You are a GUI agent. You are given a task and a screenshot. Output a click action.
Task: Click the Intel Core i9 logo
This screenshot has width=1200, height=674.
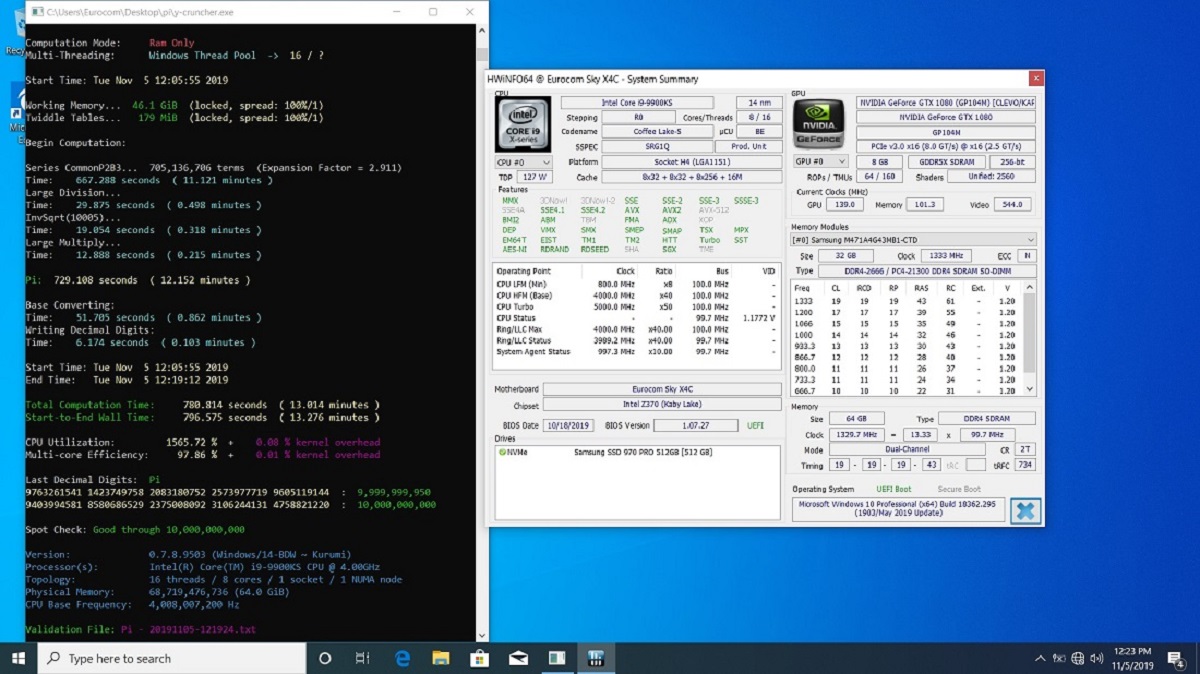click(x=523, y=124)
